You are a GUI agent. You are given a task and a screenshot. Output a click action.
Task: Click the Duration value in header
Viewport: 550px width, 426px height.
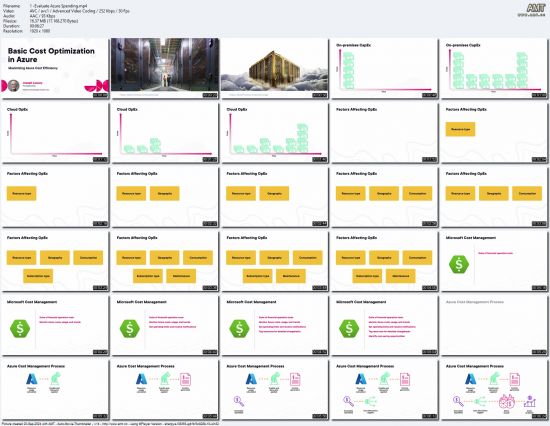[37, 26]
